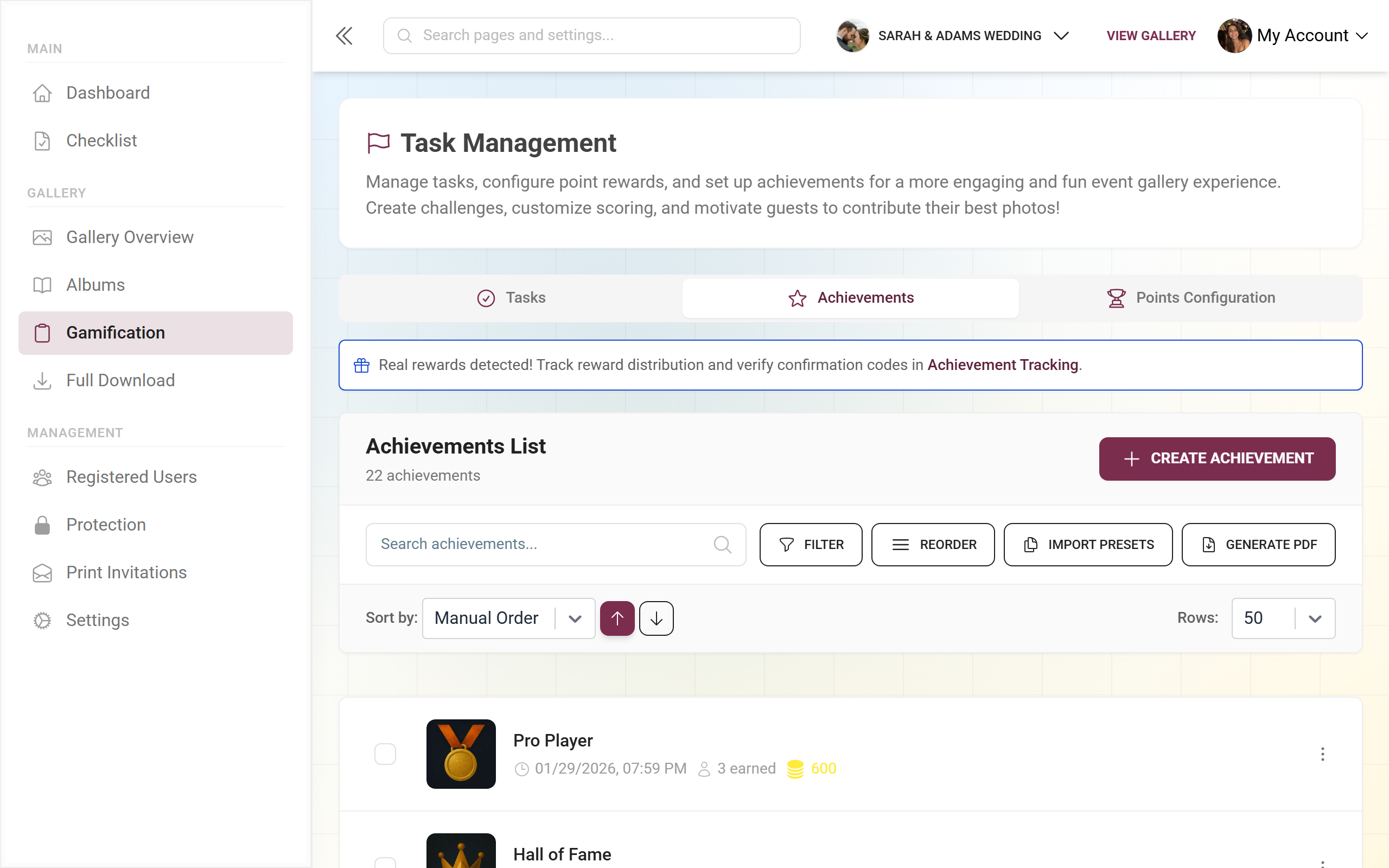Open Settings in sidebar
Viewport: 1389px width, 868px height.
click(x=156, y=620)
